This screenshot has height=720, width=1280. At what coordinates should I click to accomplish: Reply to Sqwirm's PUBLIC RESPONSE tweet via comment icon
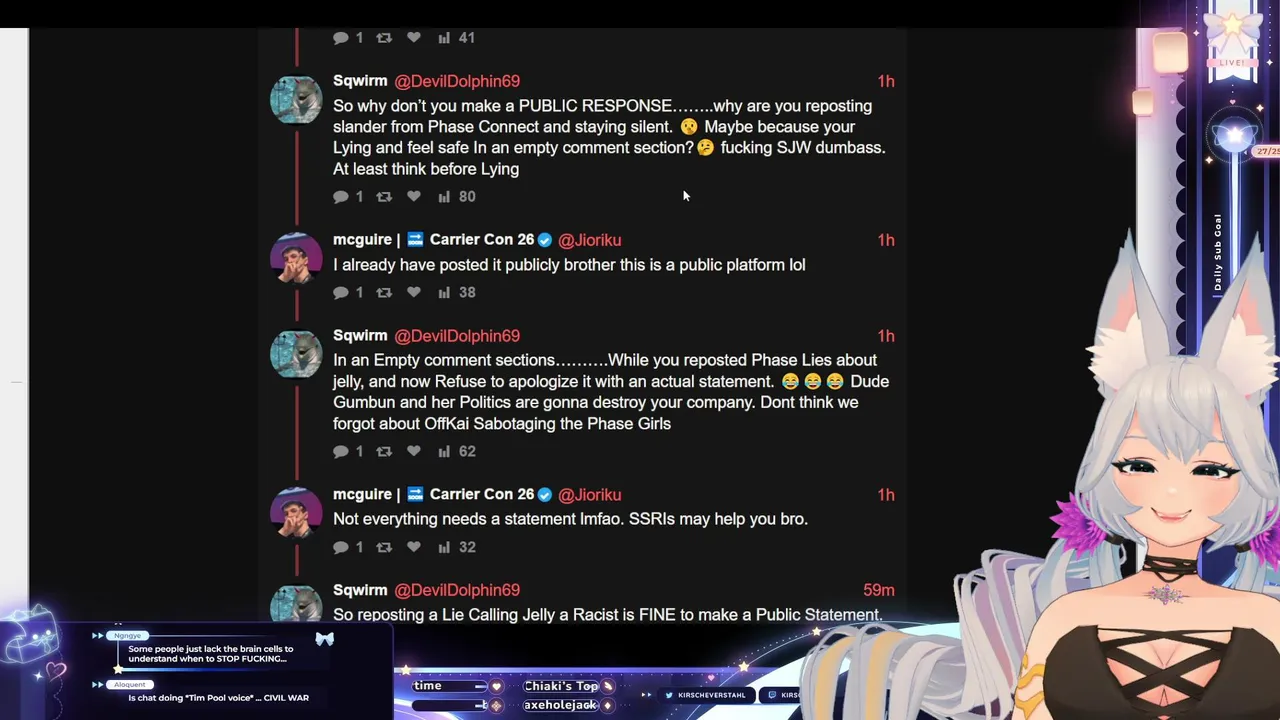(x=341, y=197)
